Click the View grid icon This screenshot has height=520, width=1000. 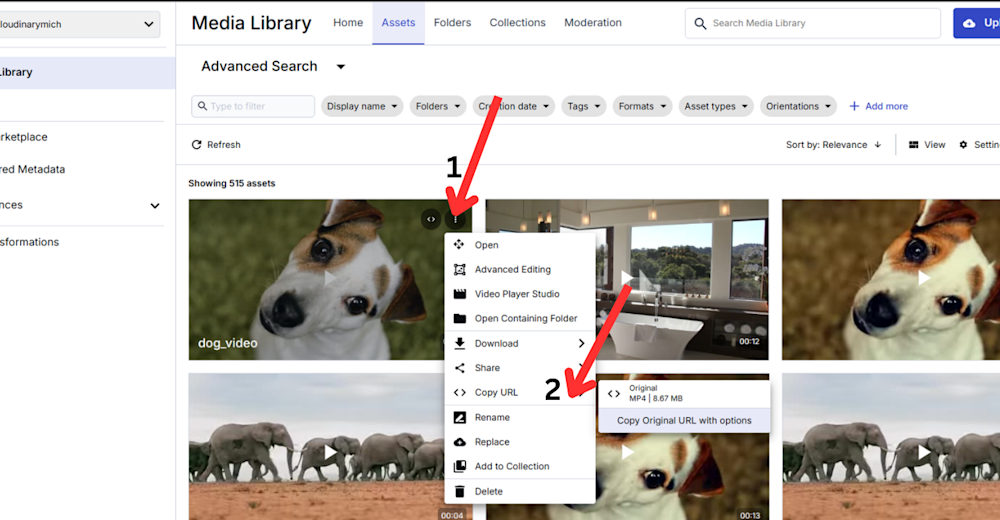pos(913,145)
